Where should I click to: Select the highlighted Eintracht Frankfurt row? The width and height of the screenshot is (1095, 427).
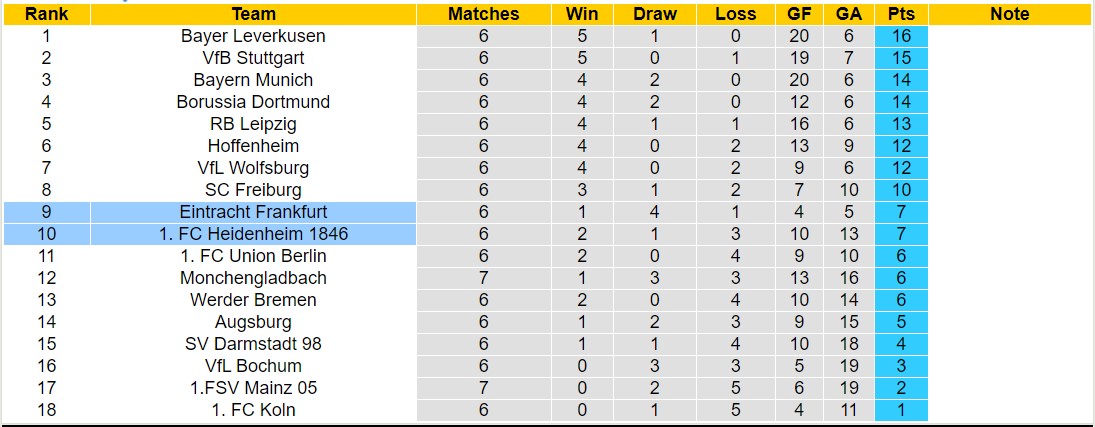[x=253, y=212]
